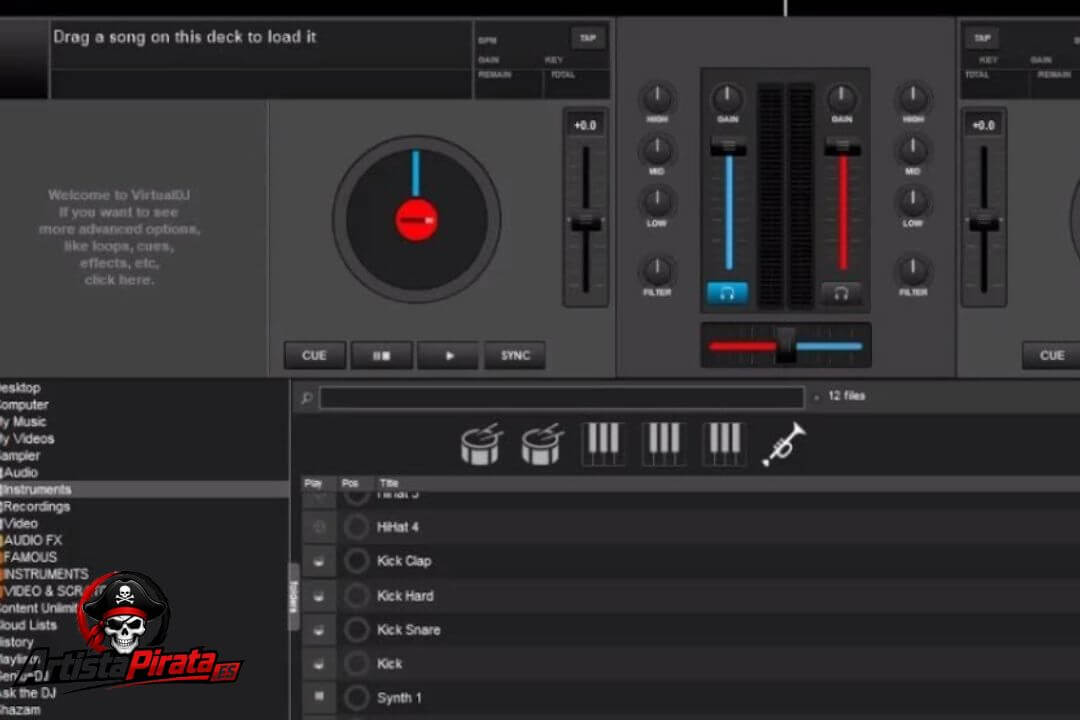Click the right deck LOW EQ knob
The image size is (1080, 720).
tap(913, 202)
